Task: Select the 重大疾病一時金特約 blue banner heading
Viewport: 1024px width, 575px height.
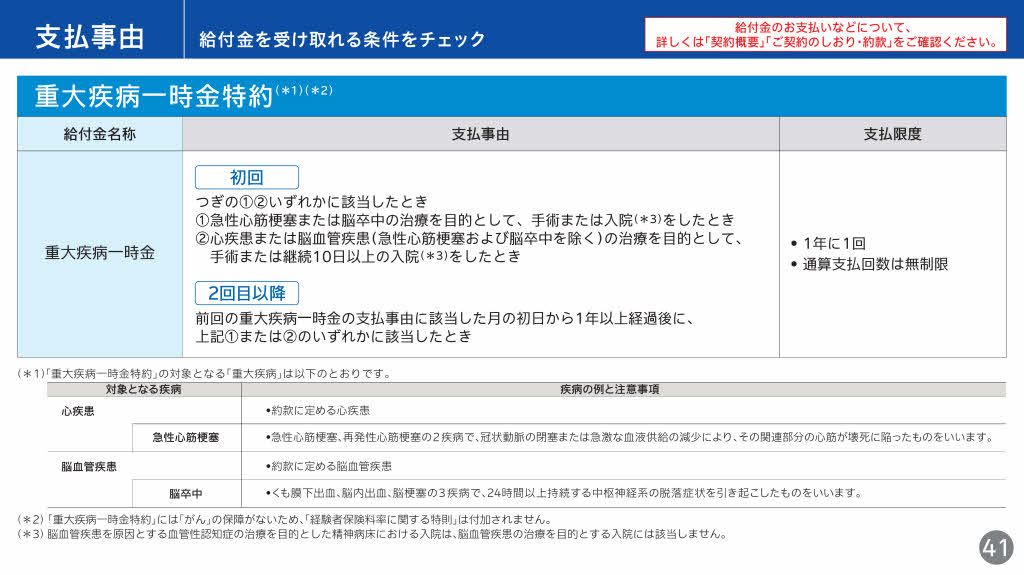Action: [154, 96]
